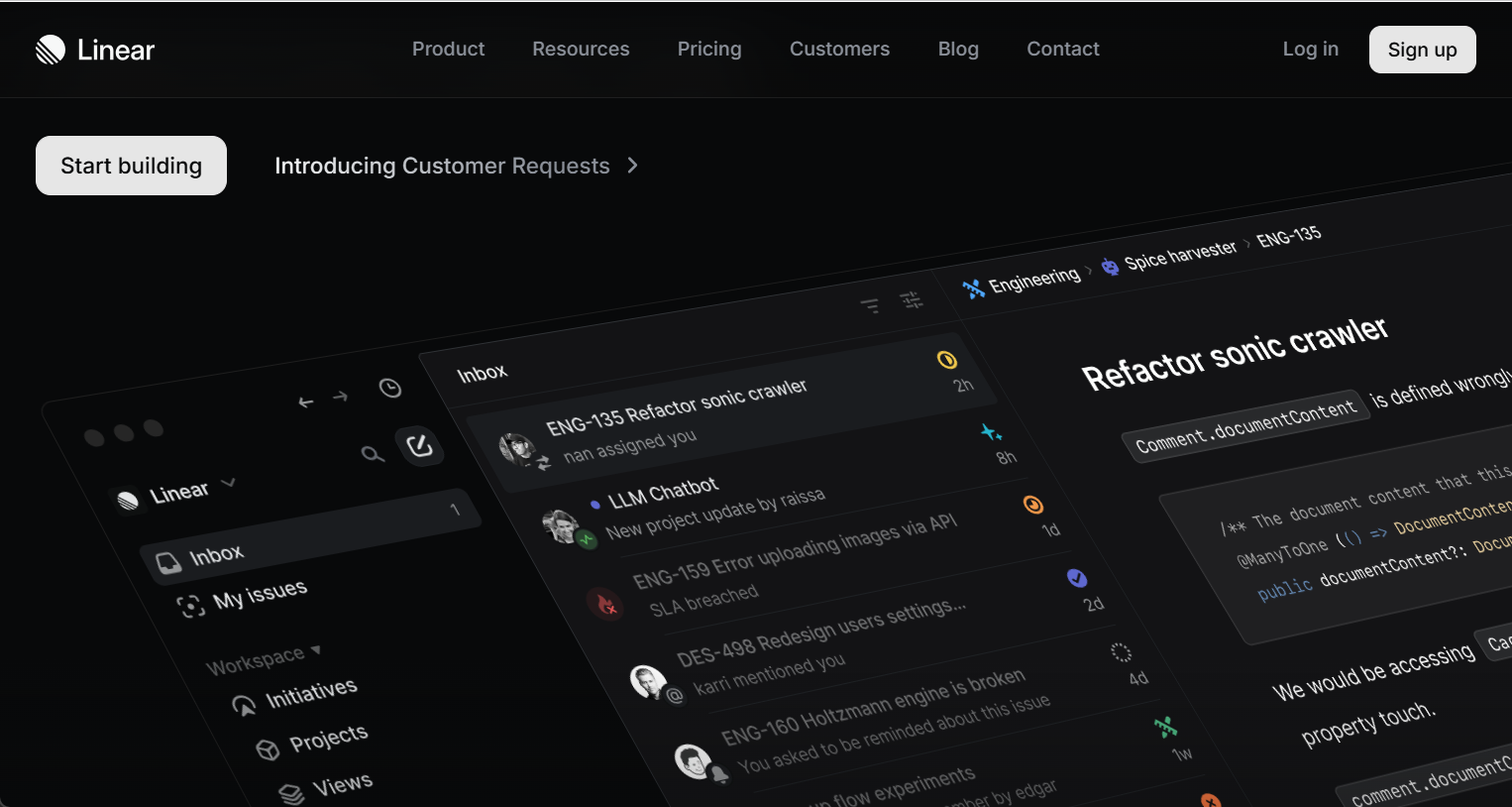
Task: Click Engineering breadcrumb
Action: pyautogui.click(x=1034, y=280)
